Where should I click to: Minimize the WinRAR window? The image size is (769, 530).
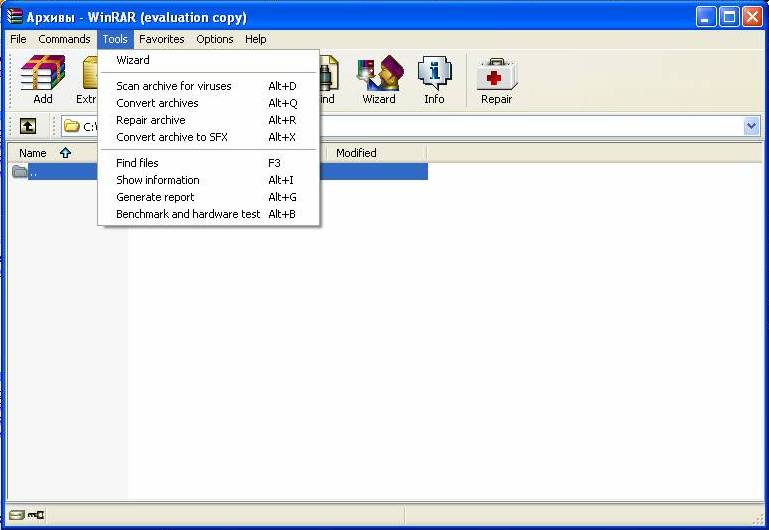click(706, 17)
